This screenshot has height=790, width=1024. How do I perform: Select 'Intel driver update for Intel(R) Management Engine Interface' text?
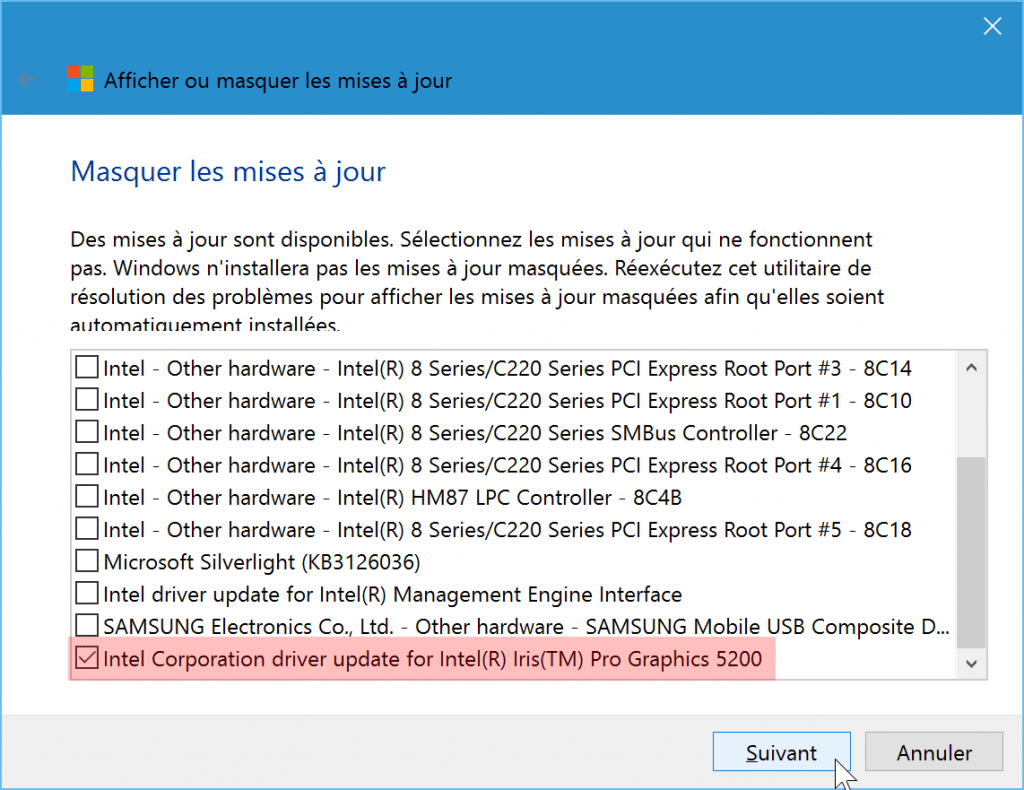coord(392,594)
